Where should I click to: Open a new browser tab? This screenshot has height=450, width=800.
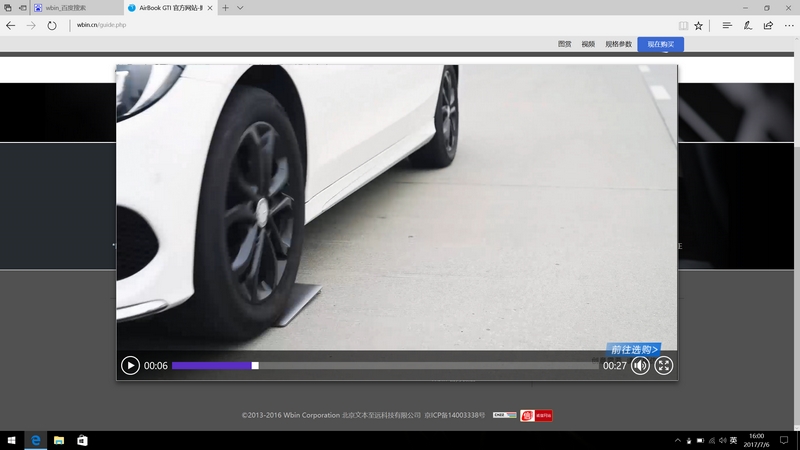225,8
